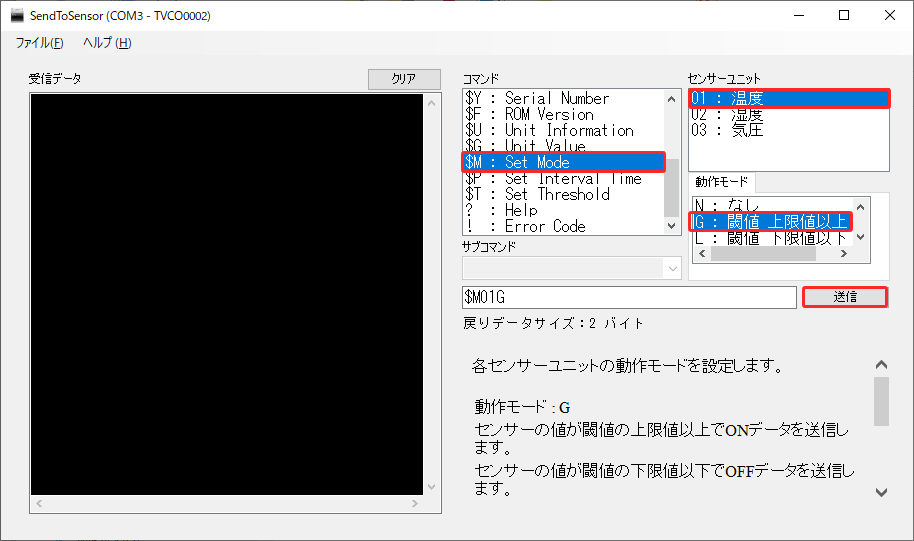
Task: Click the mode list horizontal scrollbar thumb
Action: (764, 254)
